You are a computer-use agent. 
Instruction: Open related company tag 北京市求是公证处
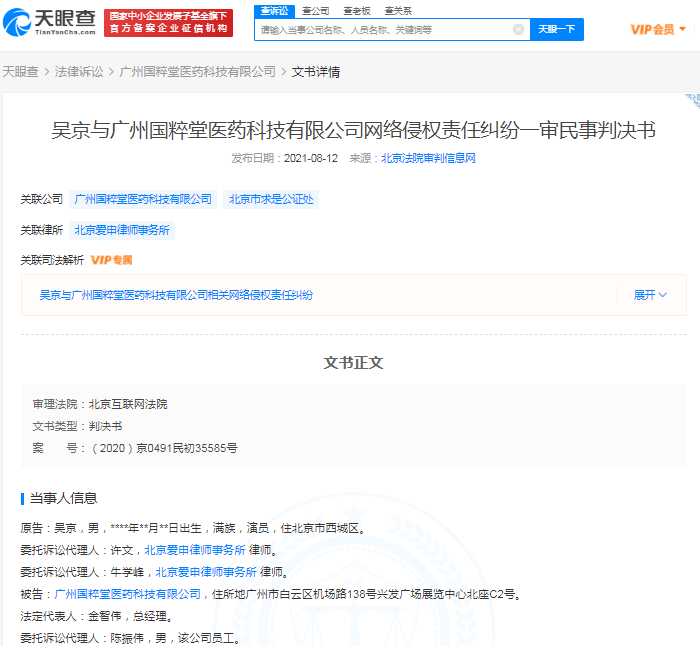point(271,199)
